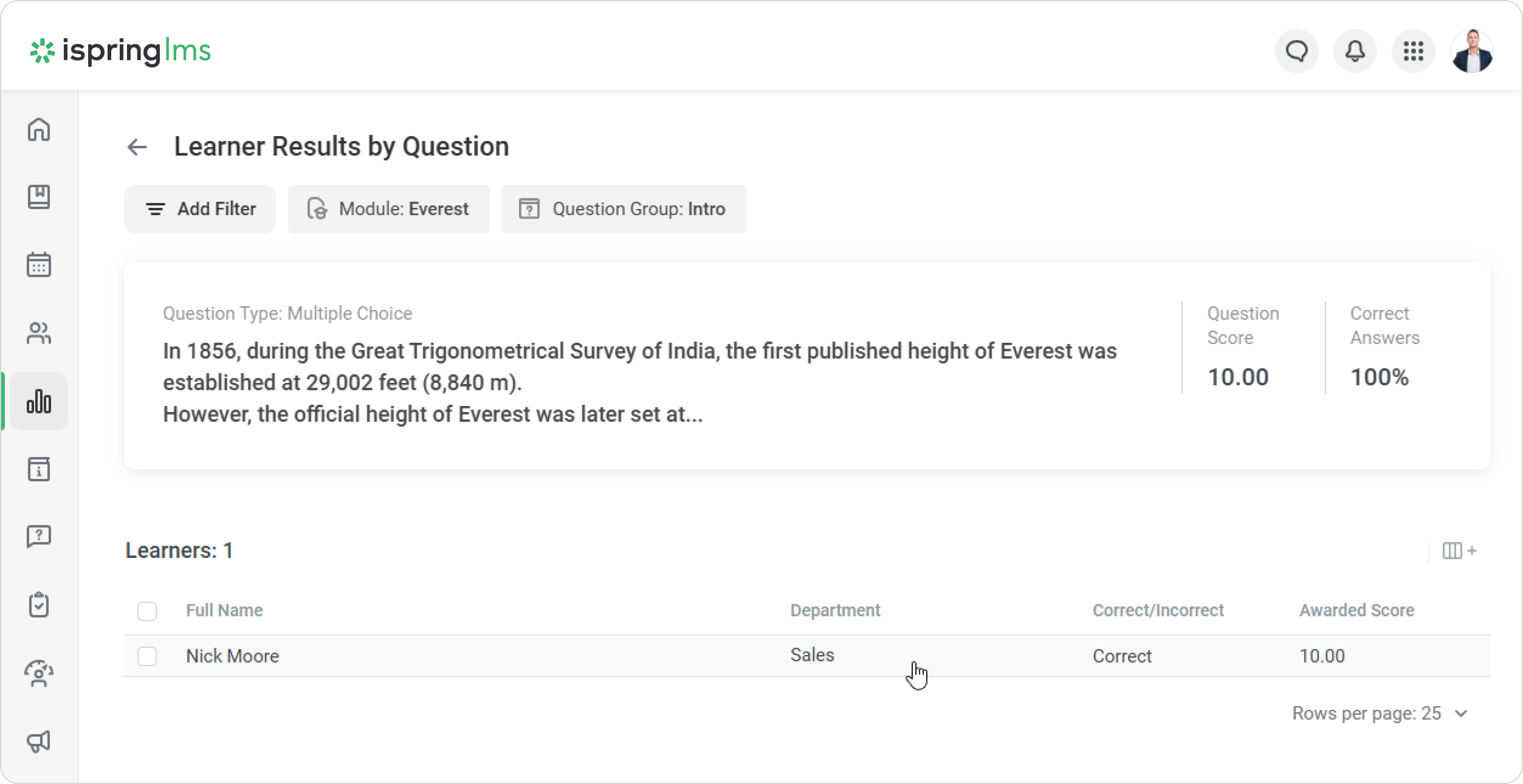Click the megaphone announcements icon

39,741
